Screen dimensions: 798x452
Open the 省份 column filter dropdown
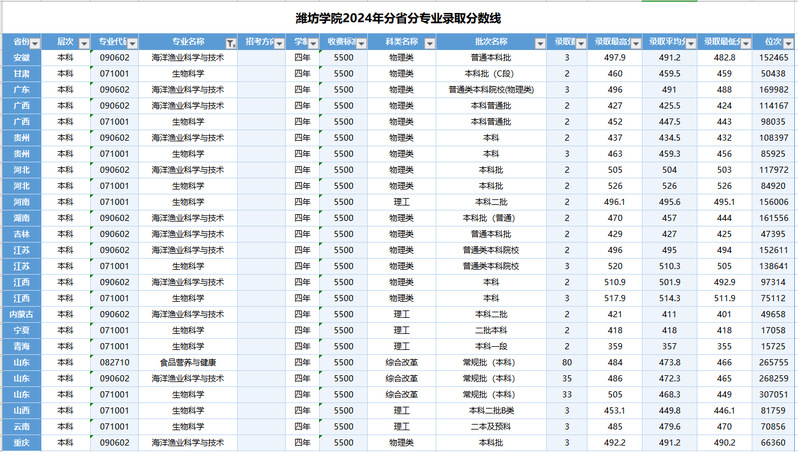[x=35, y=43]
